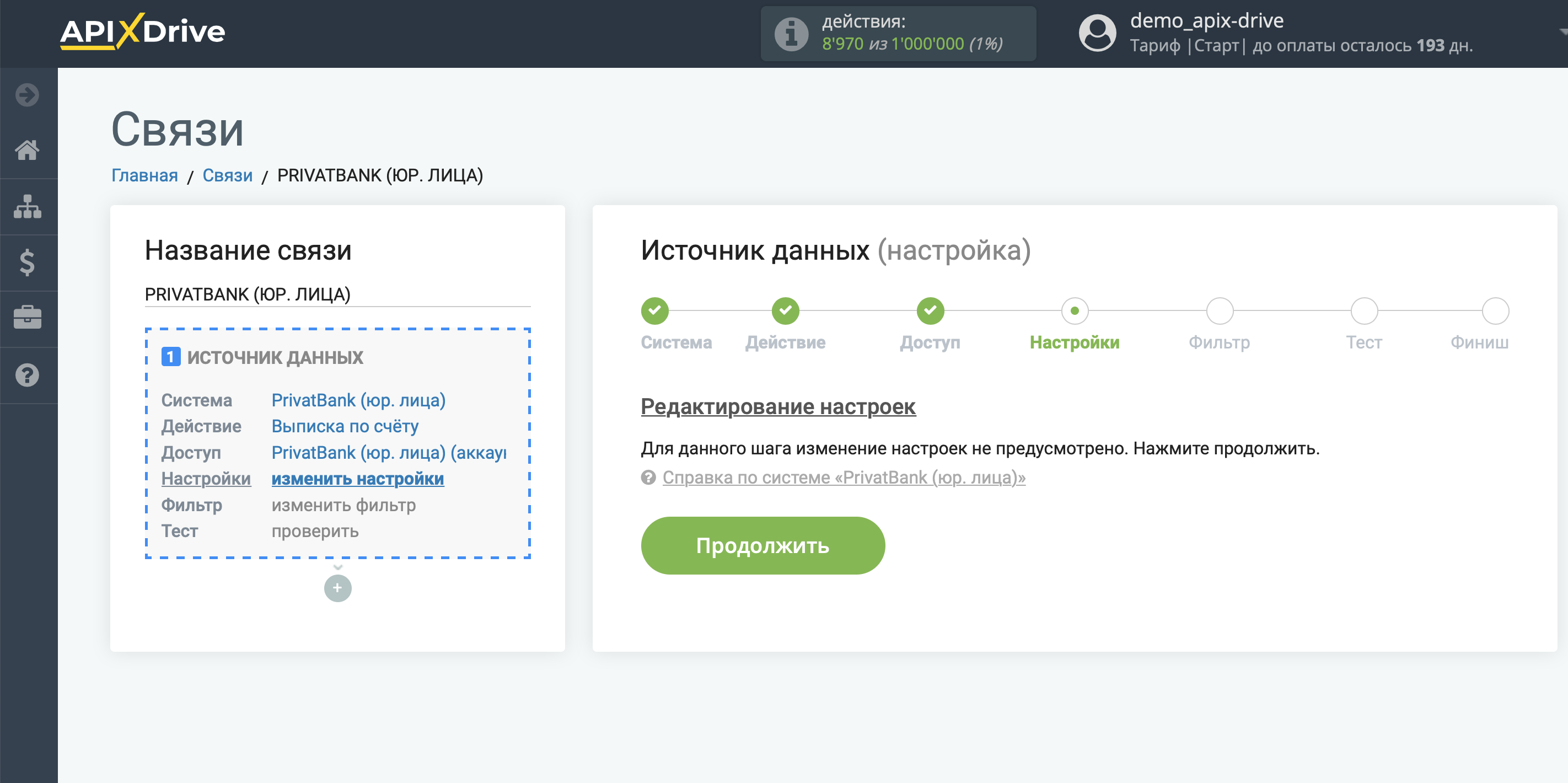The width and height of the screenshot is (1568, 783).
Task: Open connections sitemap icon in sidebar
Action: point(28,206)
